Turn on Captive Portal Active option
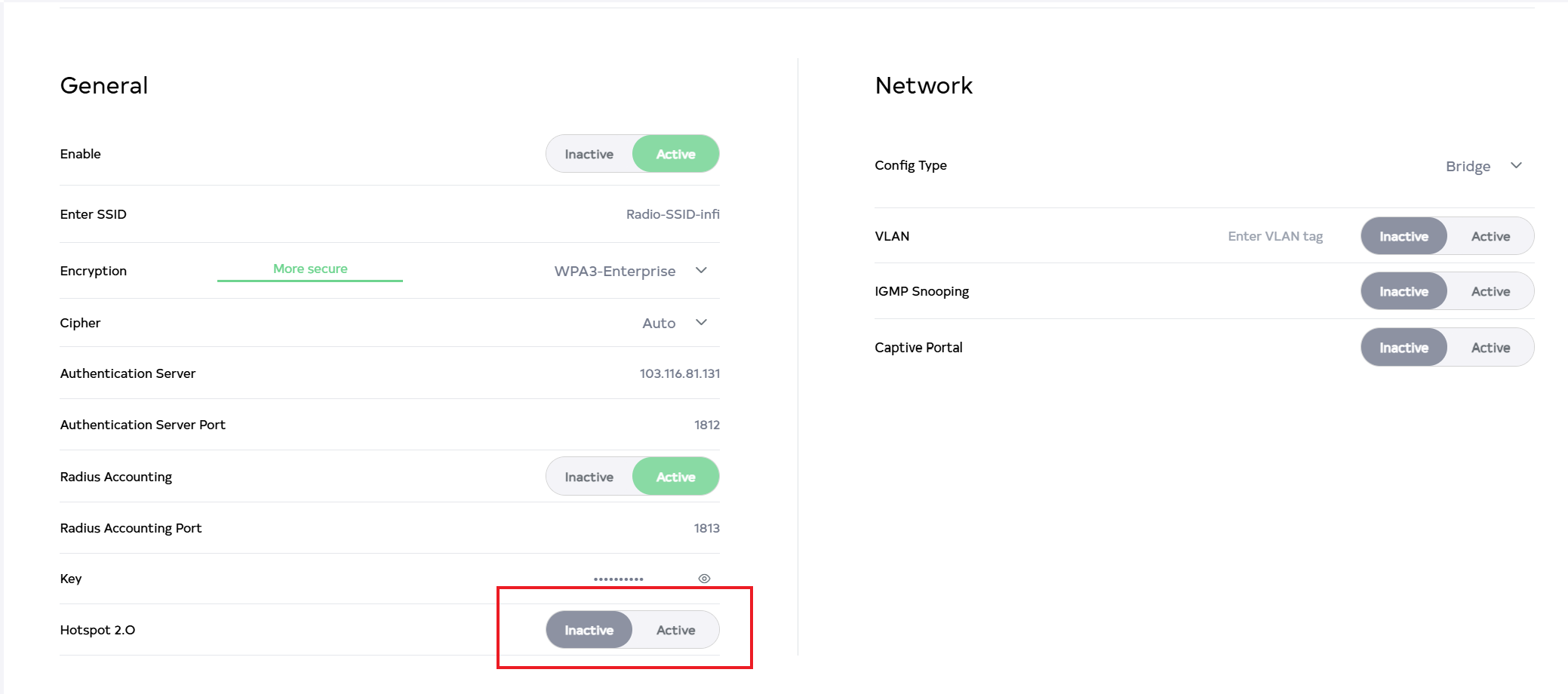This screenshot has width=1568, height=694. pos(1490,348)
